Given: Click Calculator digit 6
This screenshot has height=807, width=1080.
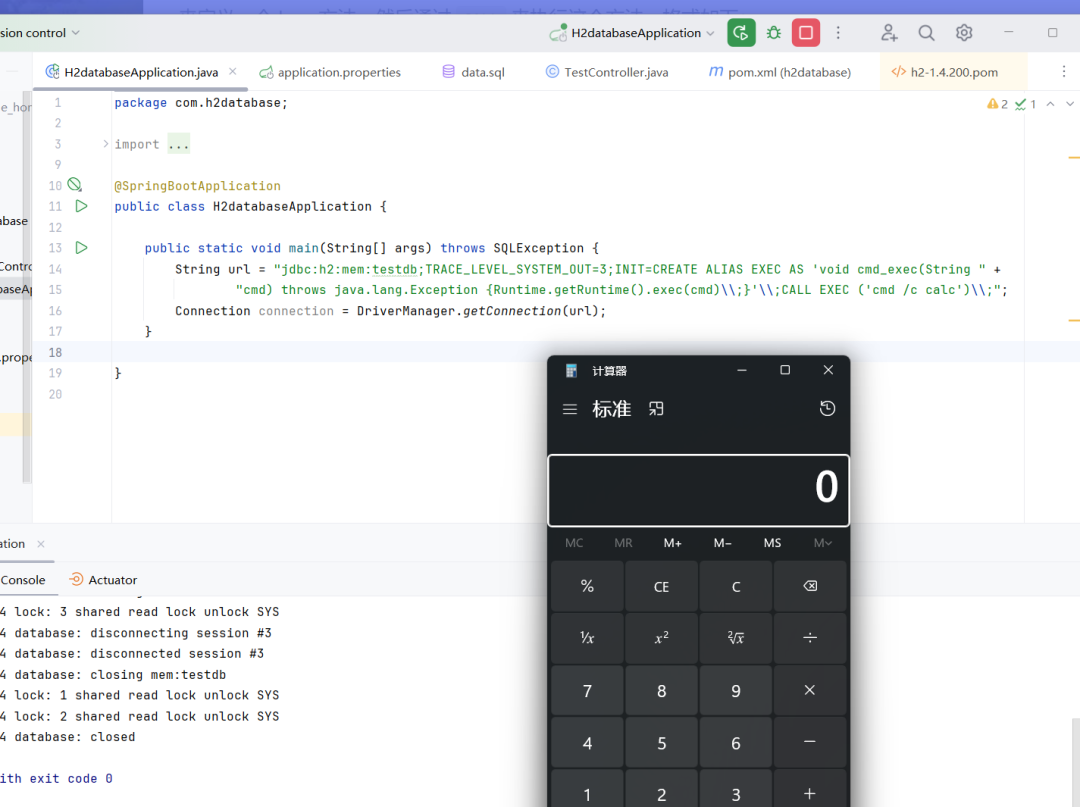Looking at the screenshot, I should pos(736,743).
